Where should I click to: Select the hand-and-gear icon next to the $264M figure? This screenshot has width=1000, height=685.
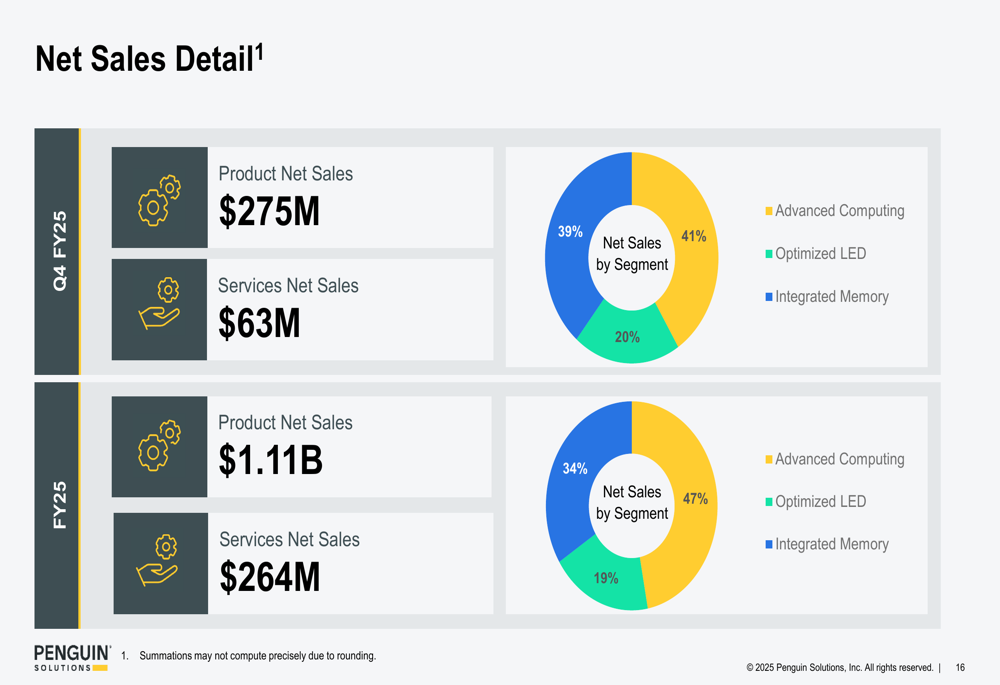coord(159,561)
